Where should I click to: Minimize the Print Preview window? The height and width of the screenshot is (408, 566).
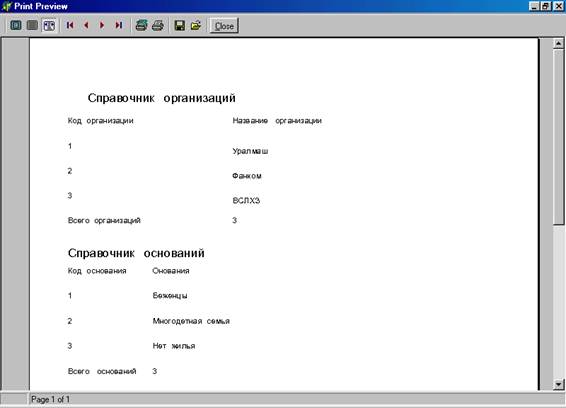(534, 6)
